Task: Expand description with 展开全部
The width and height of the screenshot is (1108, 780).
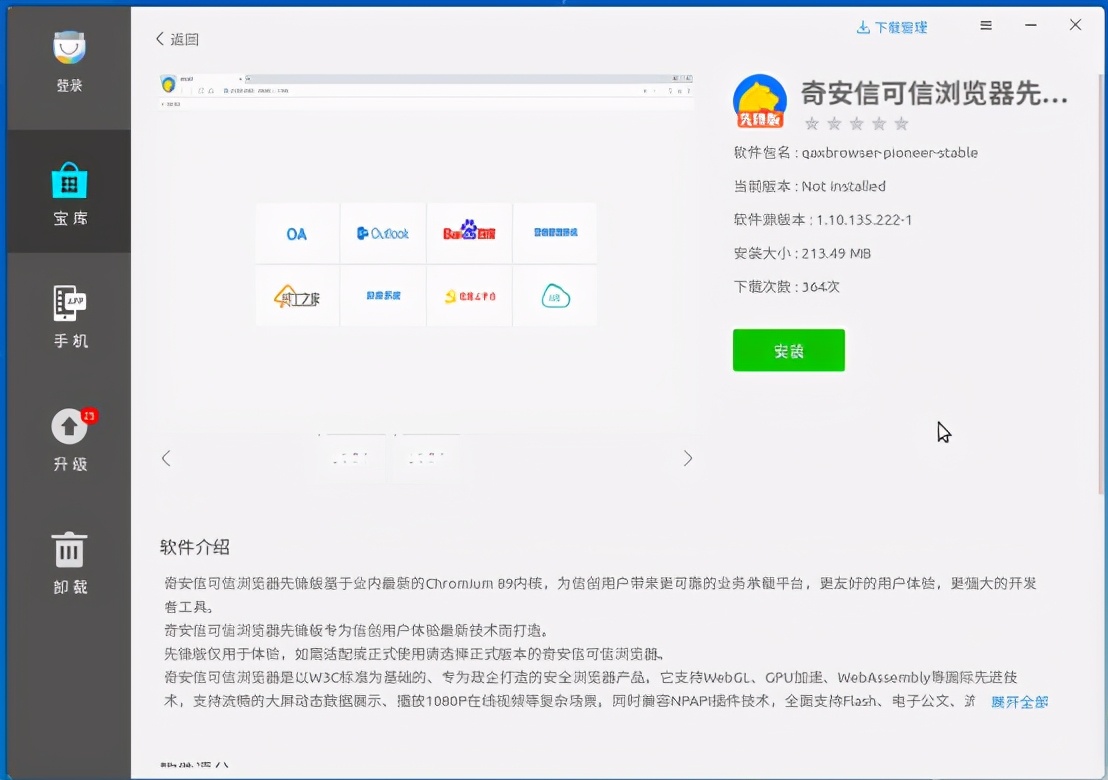Action: point(1019,702)
